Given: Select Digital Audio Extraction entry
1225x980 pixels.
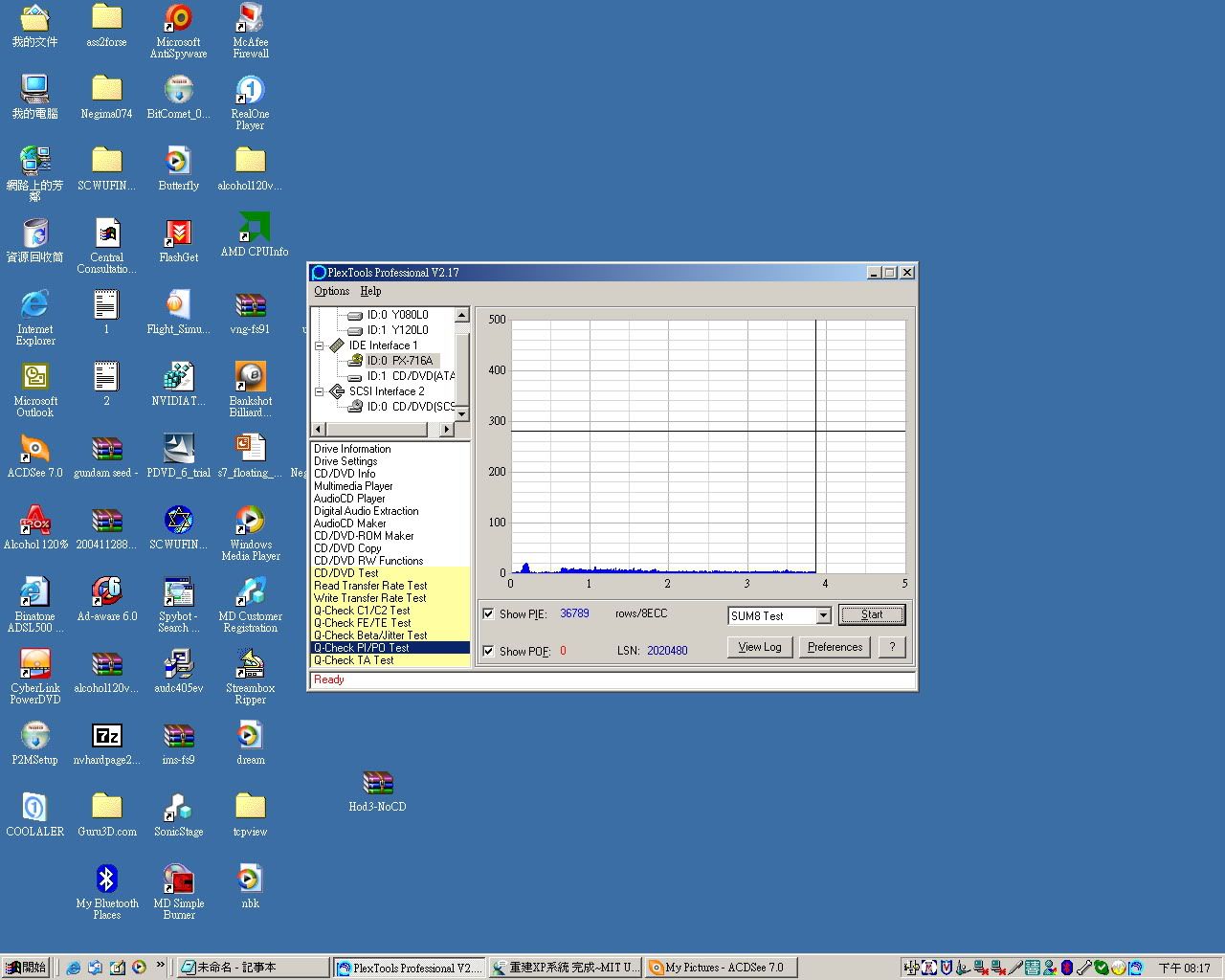Looking at the screenshot, I should [x=367, y=511].
